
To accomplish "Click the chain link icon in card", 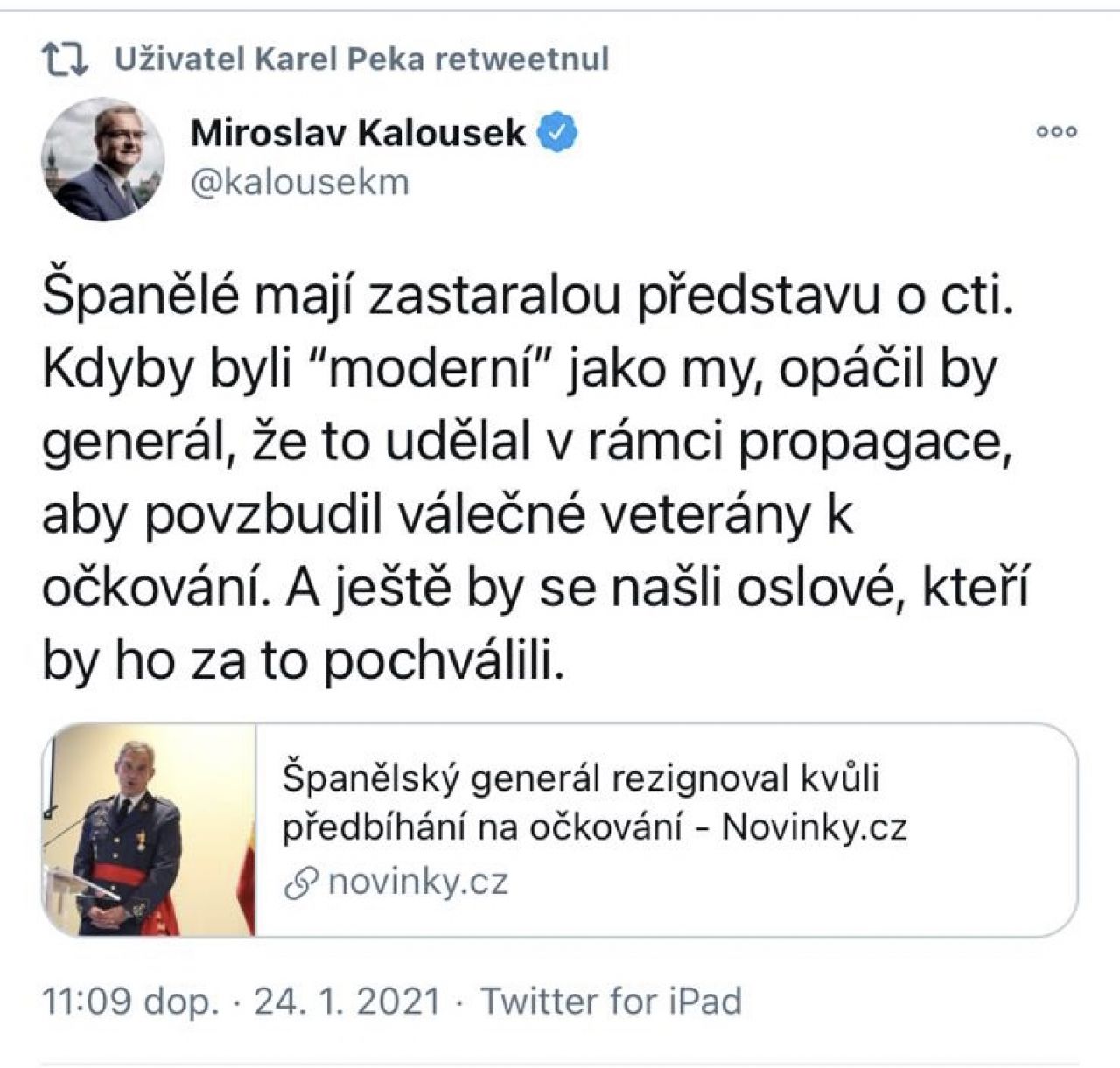I will tap(302, 883).
